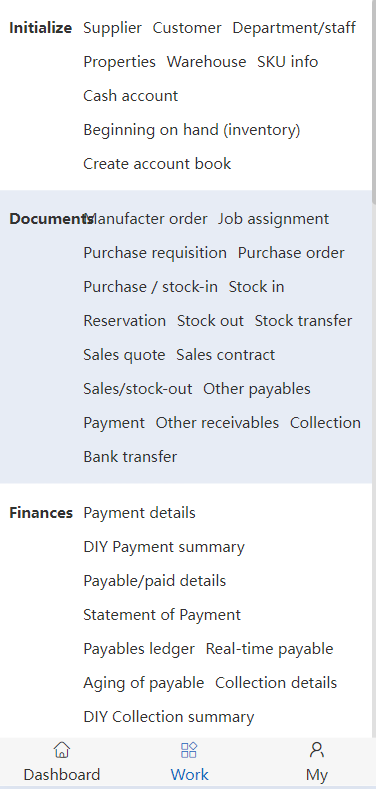376x789 pixels.
Task: Choose Sales contract
Action: (225, 355)
